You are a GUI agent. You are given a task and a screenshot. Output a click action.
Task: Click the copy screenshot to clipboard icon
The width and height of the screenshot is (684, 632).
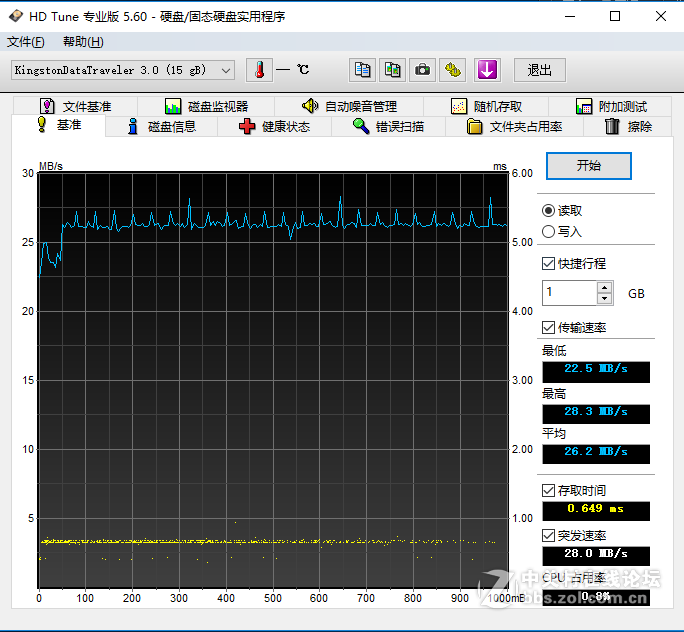click(393, 70)
